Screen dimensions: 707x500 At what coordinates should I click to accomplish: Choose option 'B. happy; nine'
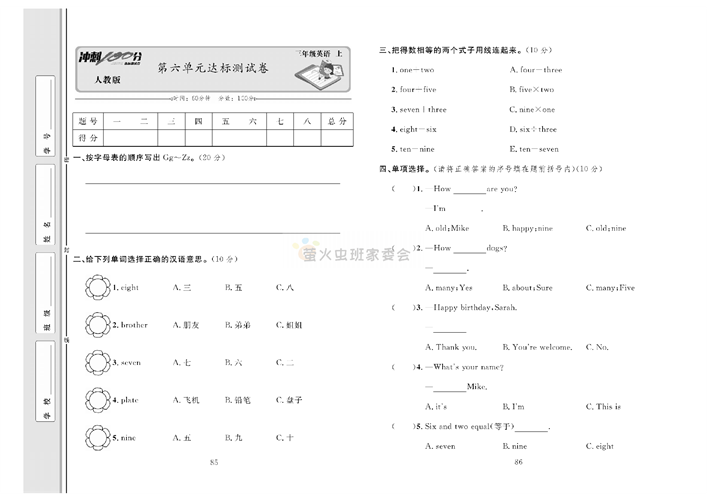(528, 228)
